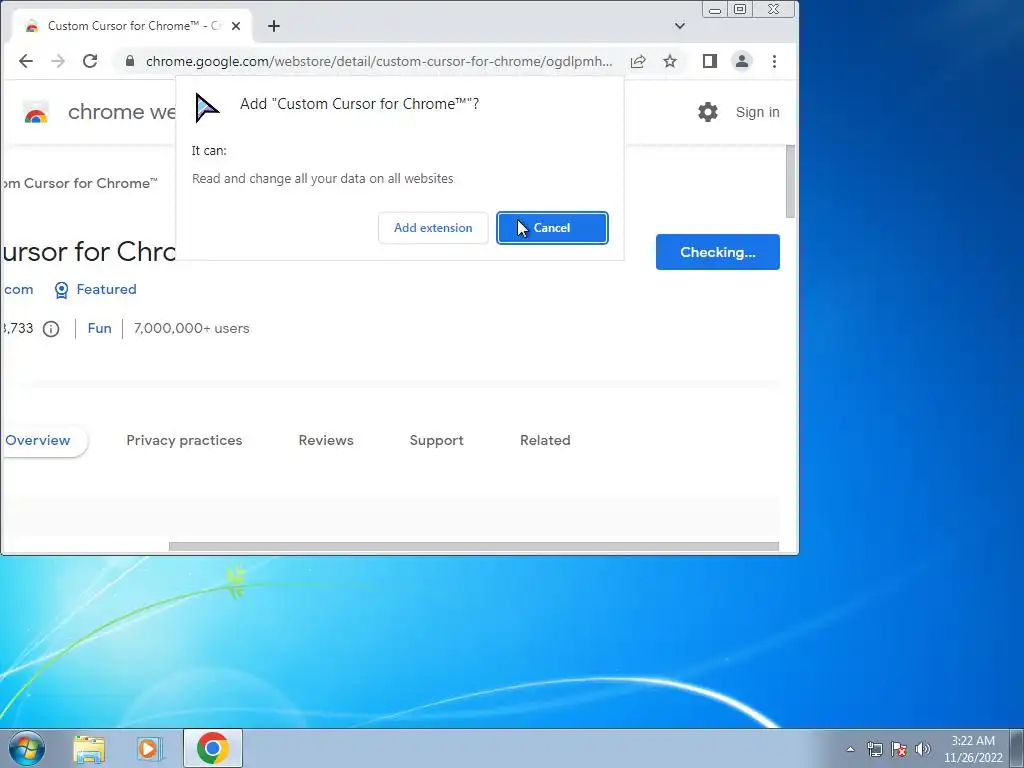This screenshot has width=1024, height=768.
Task: Open the Chrome profile avatar menu
Action: [742, 61]
